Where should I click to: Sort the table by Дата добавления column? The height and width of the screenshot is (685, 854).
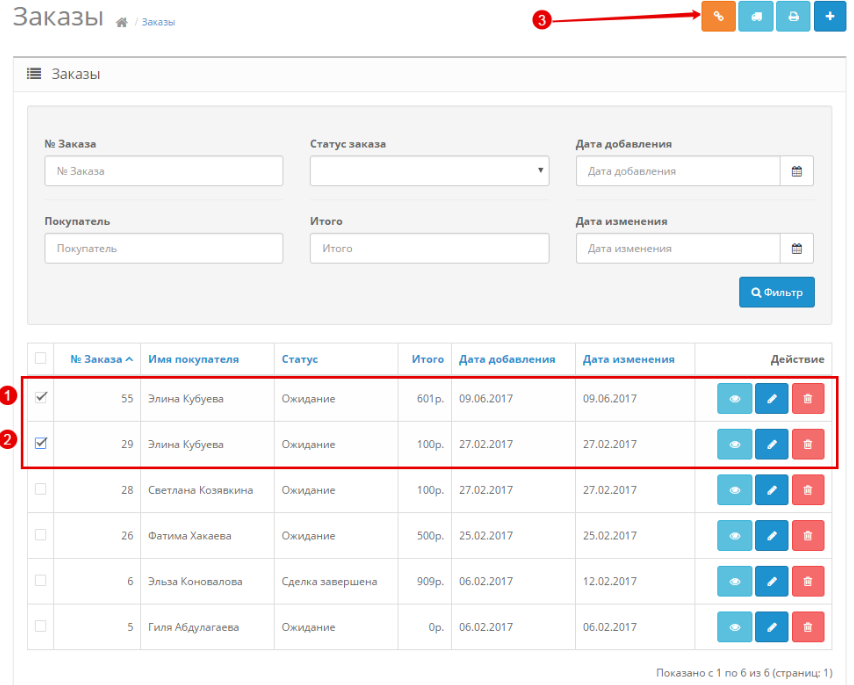click(x=507, y=359)
